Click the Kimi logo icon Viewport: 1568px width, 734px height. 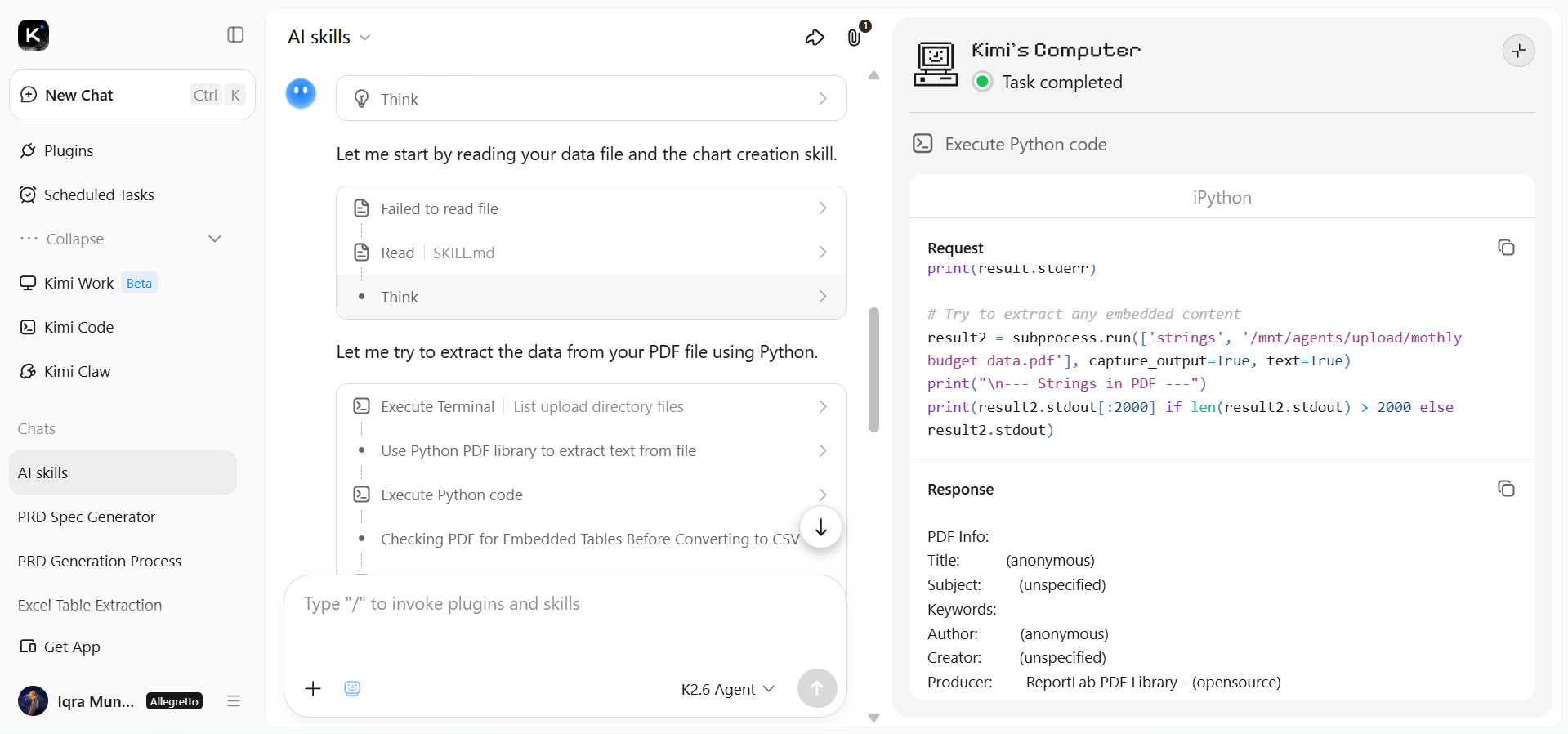point(34,35)
